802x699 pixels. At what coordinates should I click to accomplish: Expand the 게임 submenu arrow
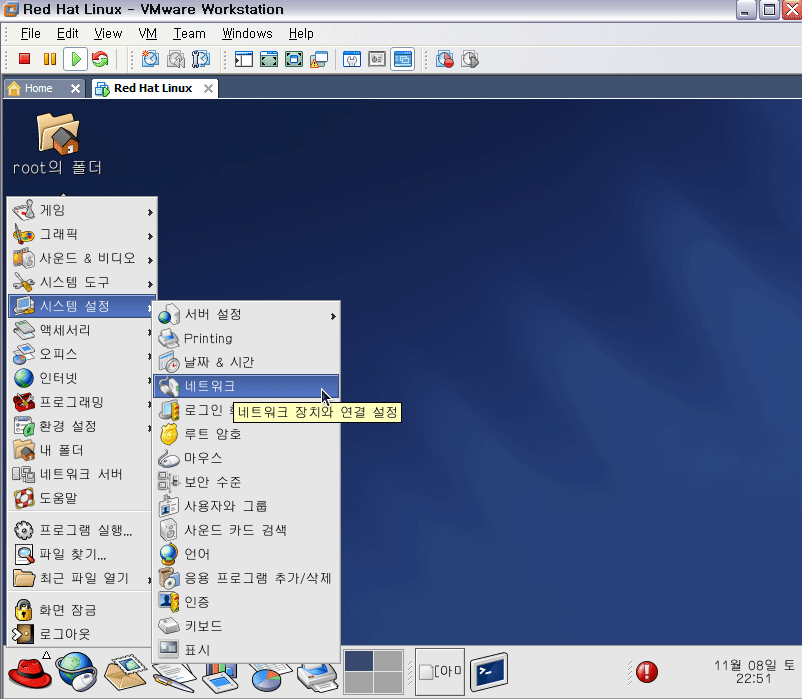pos(150,212)
